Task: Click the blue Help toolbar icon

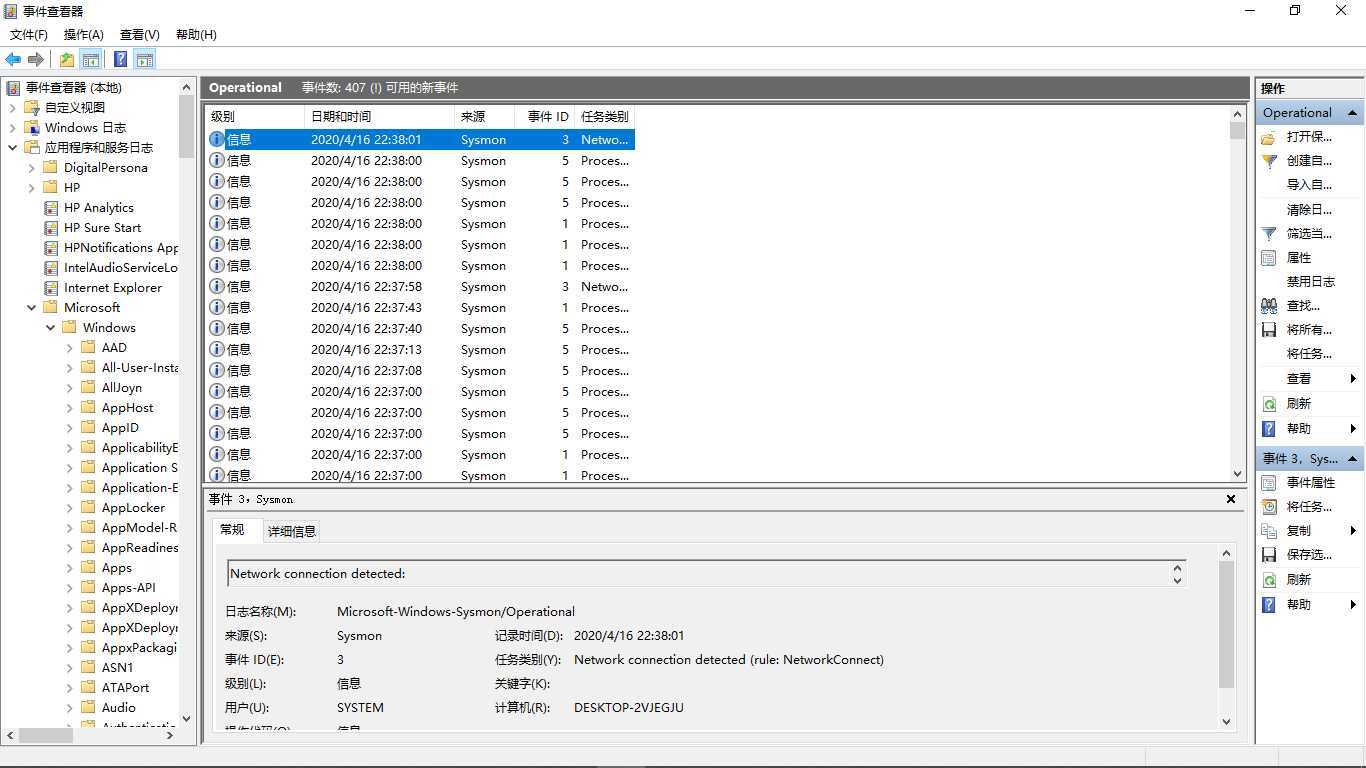Action: [x=120, y=60]
